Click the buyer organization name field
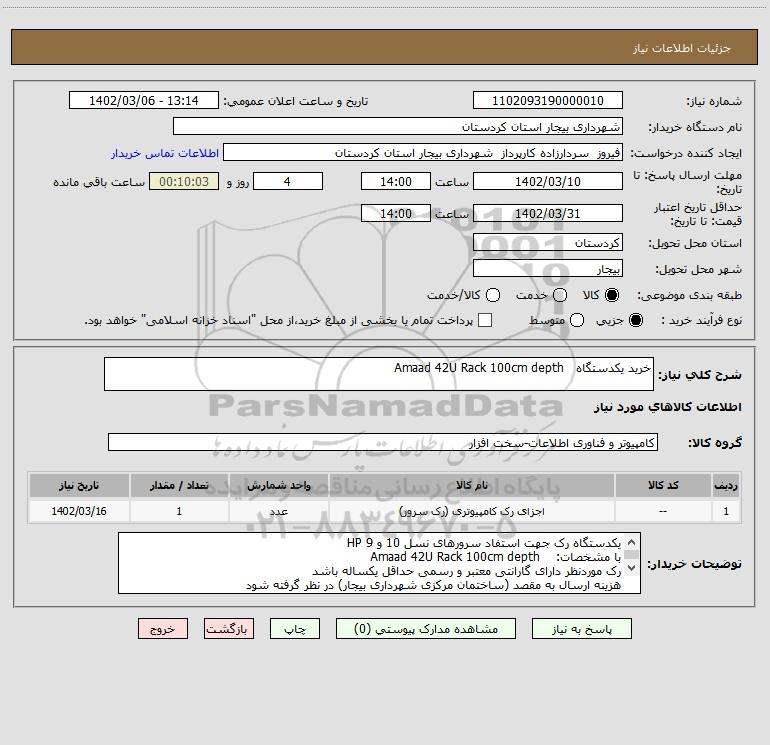The image size is (770, 745). 398,127
